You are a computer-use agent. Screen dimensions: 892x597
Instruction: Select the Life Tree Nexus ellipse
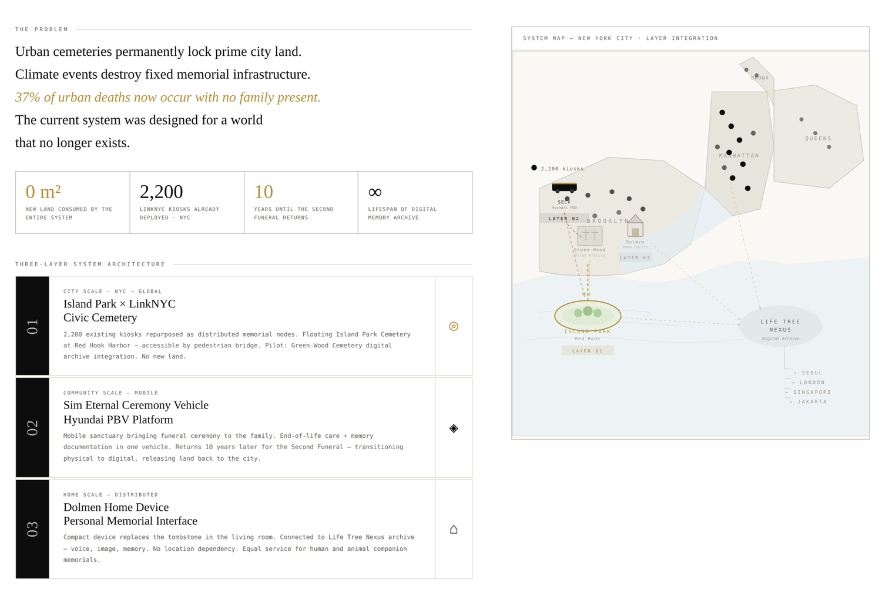click(x=781, y=326)
